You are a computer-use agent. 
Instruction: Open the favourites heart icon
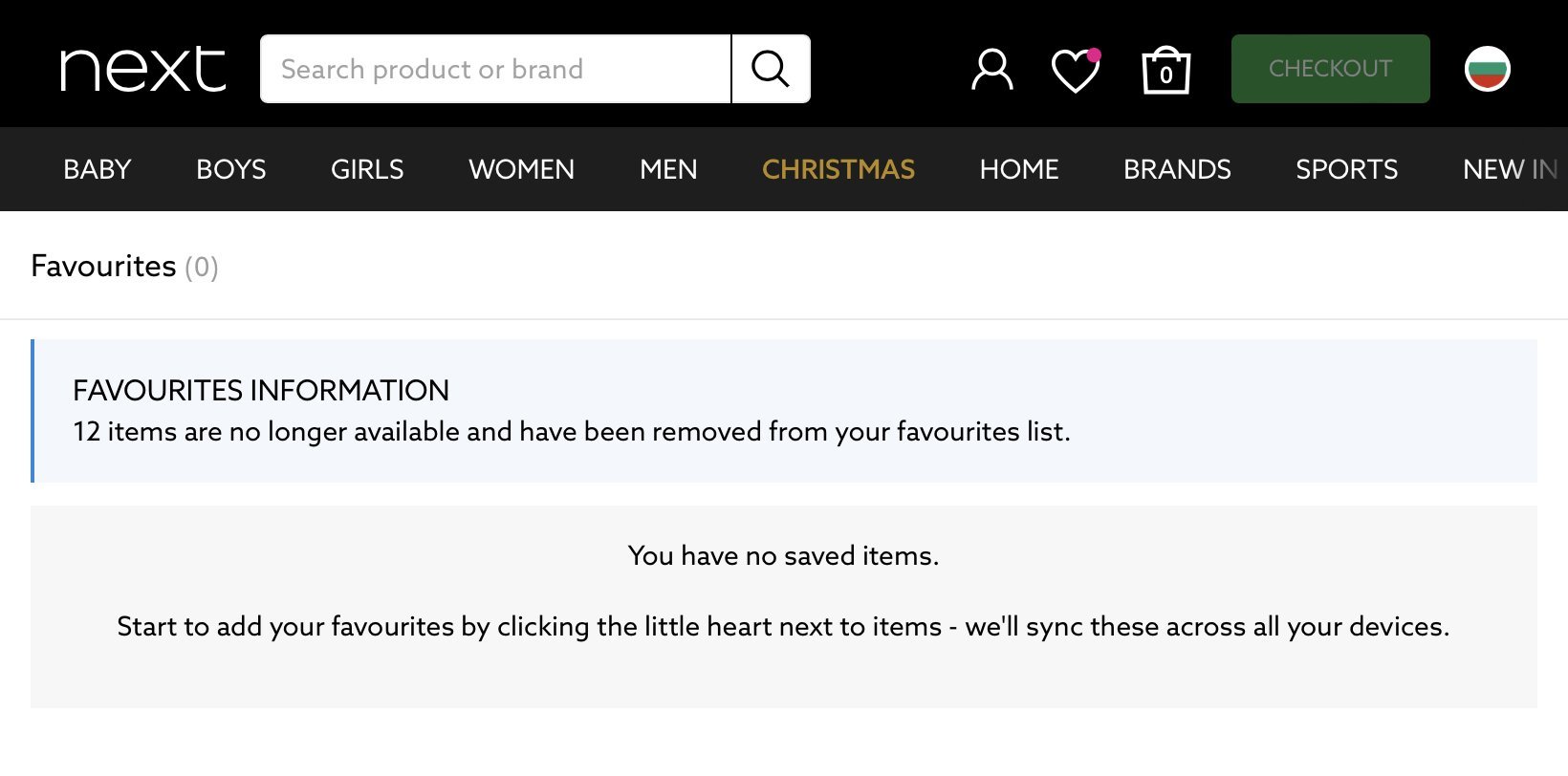[1075, 71]
